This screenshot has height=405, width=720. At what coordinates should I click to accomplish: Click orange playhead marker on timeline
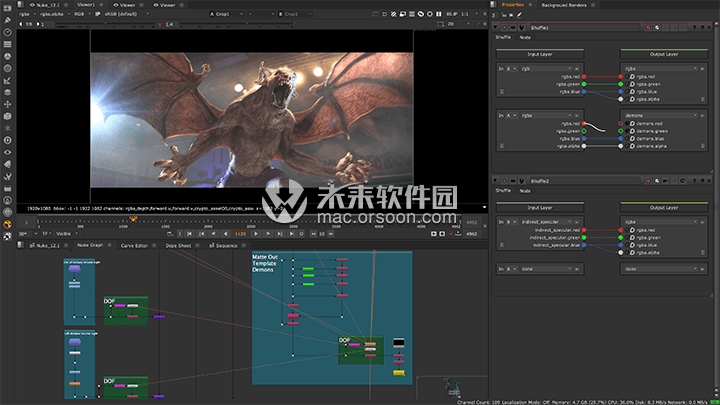pos(133,219)
